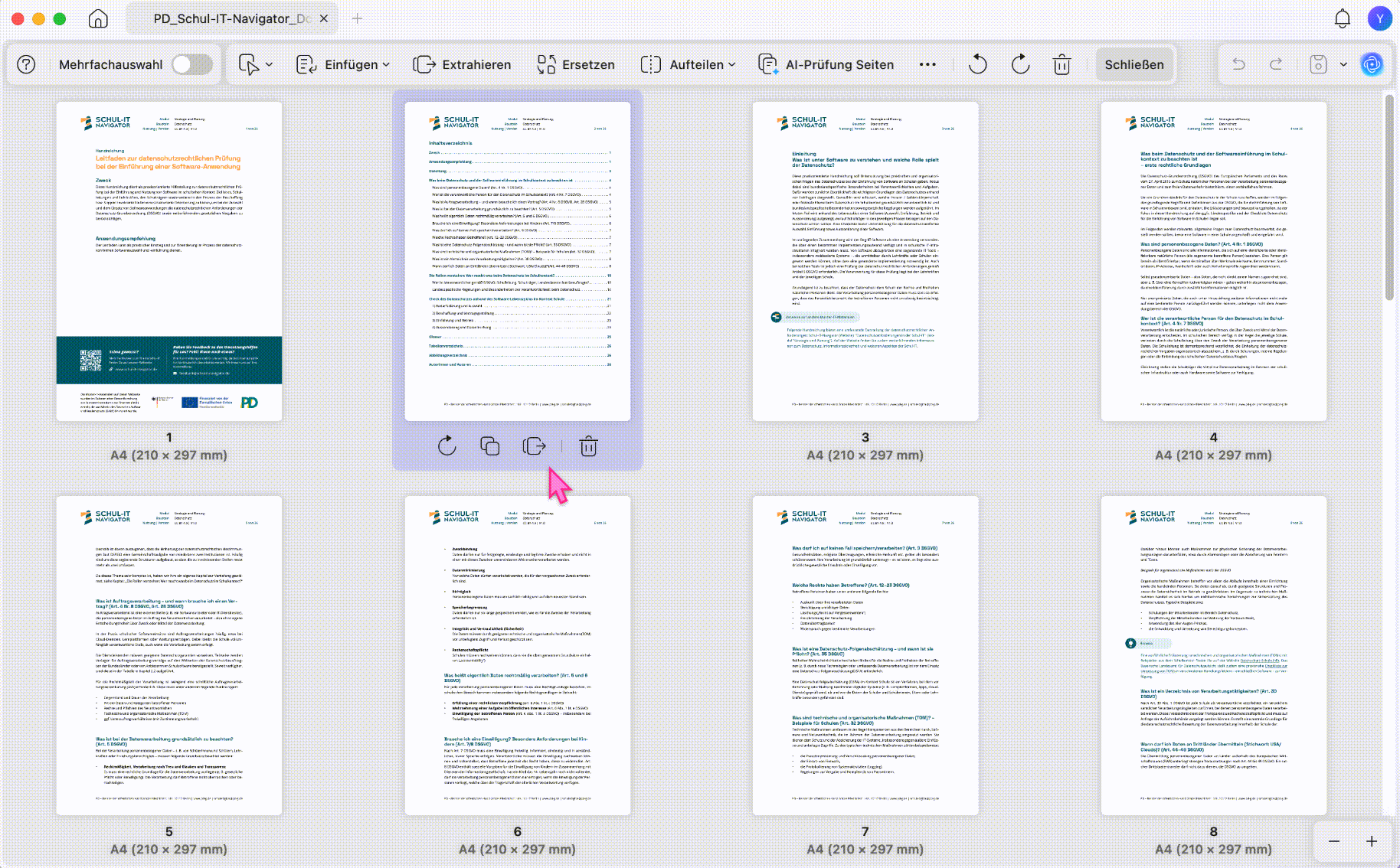Delete page 2 with hover trash icon
Image resolution: width=1400 pixels, height=868 pixels.
click(588, 445)
